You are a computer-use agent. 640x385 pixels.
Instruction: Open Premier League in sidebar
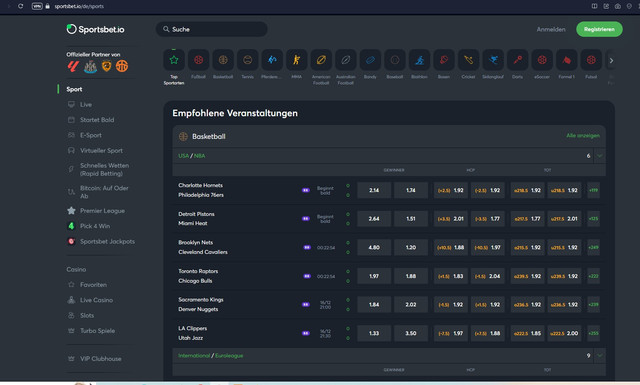[x=102, y=211]
